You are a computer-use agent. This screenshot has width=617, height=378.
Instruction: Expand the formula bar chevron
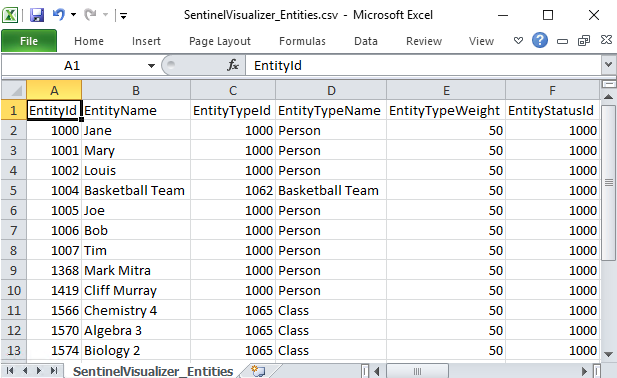tap(608, 64)
